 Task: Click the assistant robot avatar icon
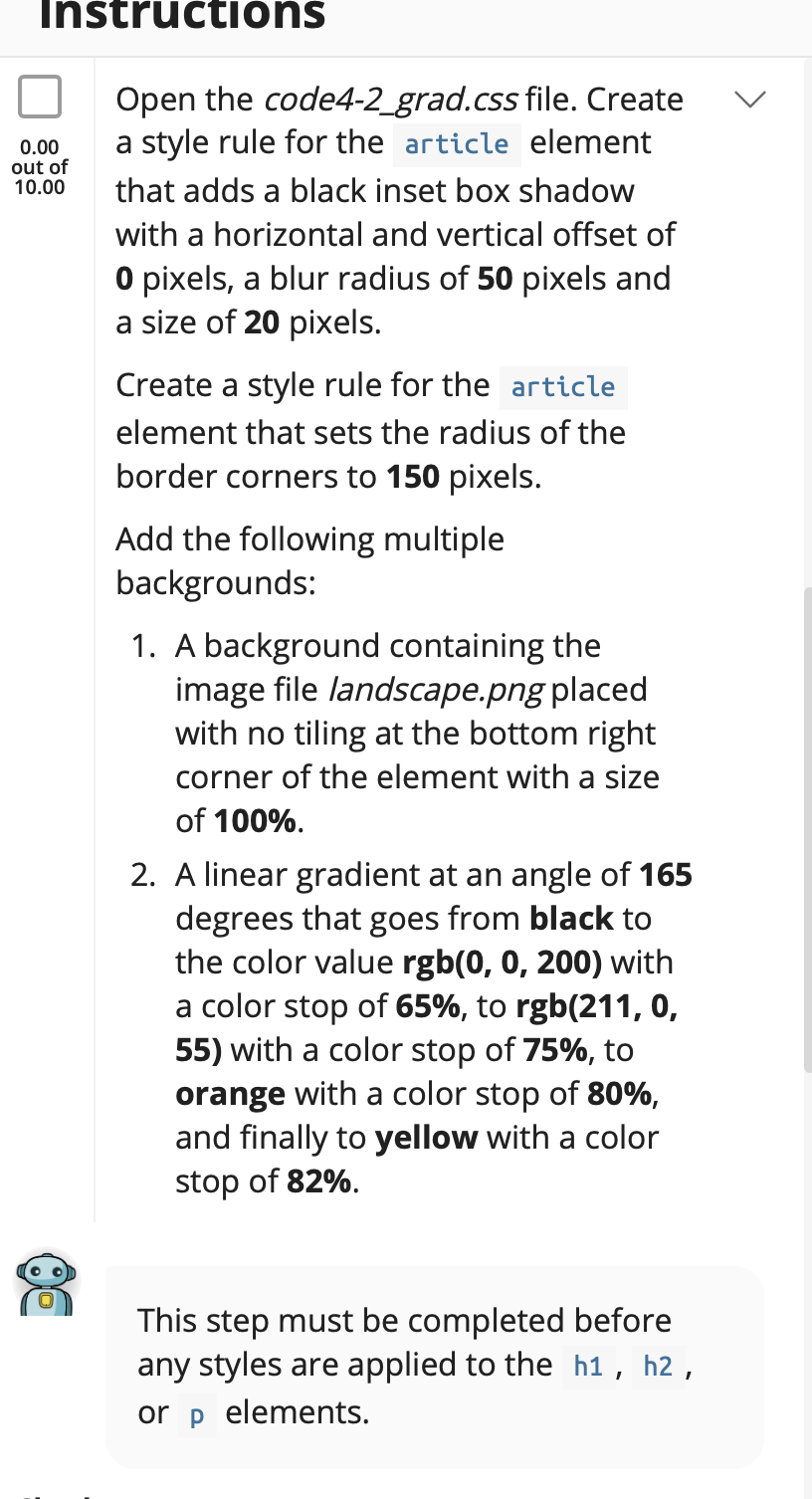[x=46, y=1284]
